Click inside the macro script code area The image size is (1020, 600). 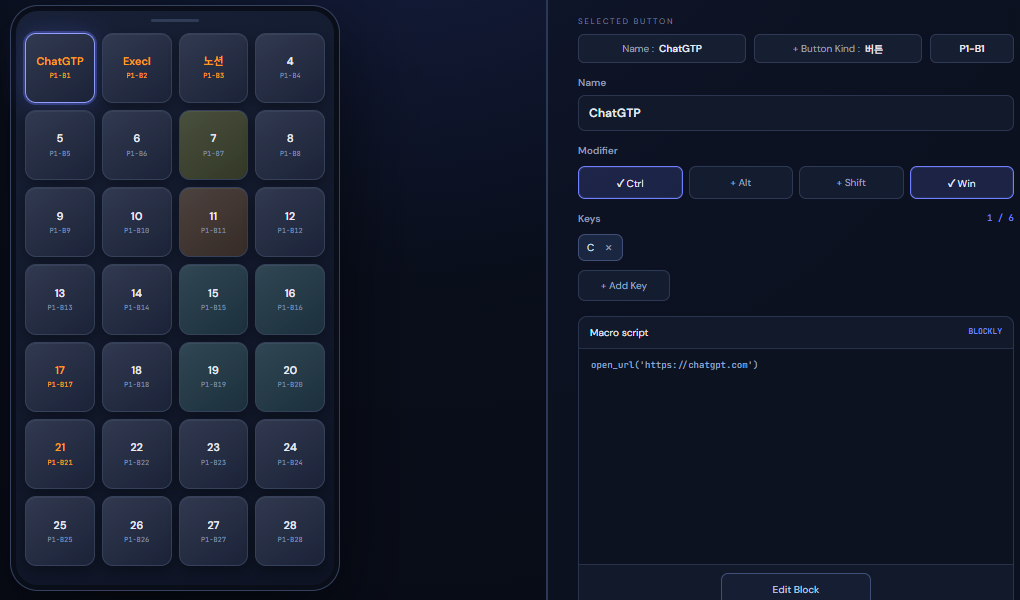pyautogui.click(x=796, y=456)
